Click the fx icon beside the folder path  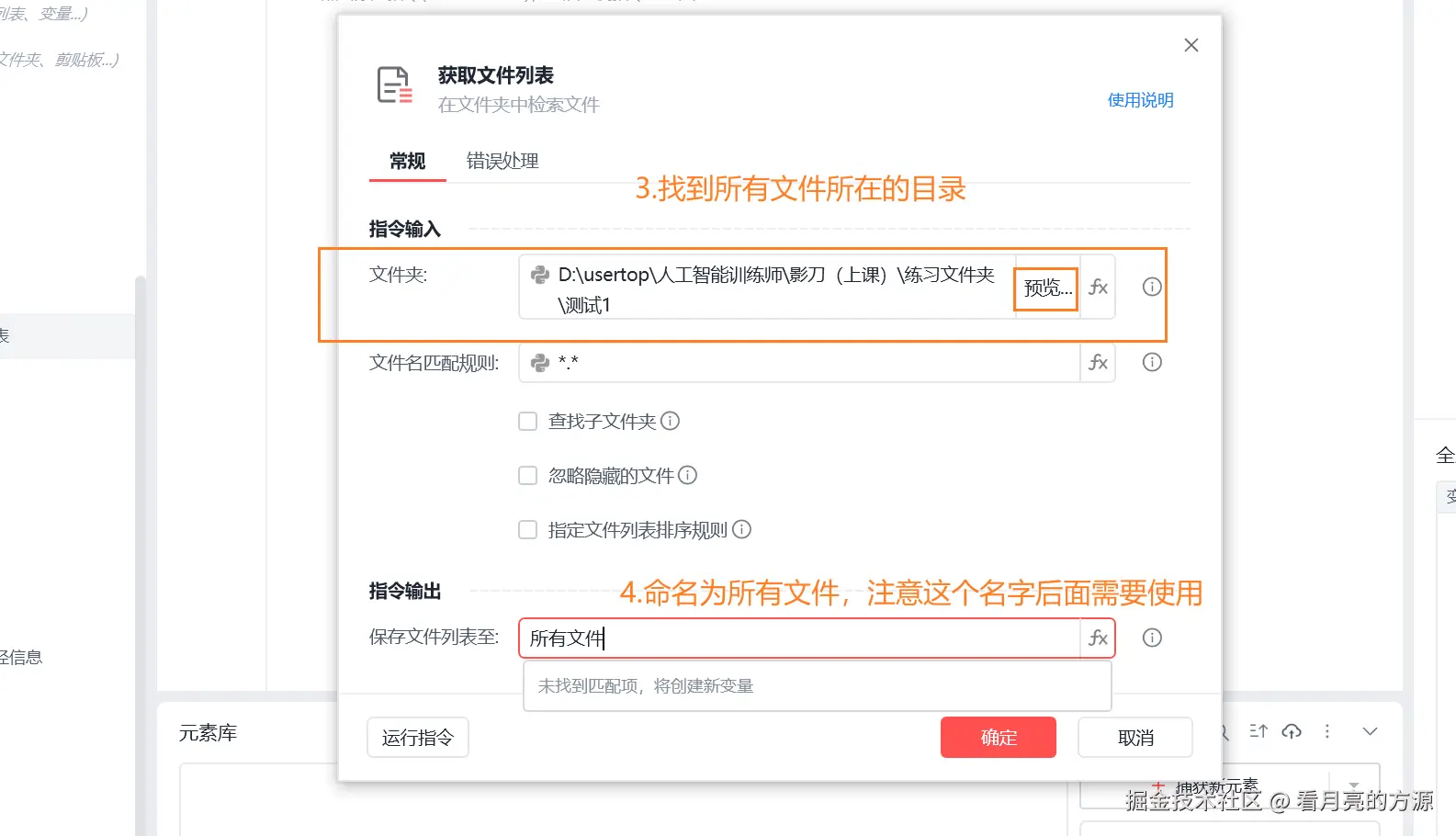[1098, 288]
